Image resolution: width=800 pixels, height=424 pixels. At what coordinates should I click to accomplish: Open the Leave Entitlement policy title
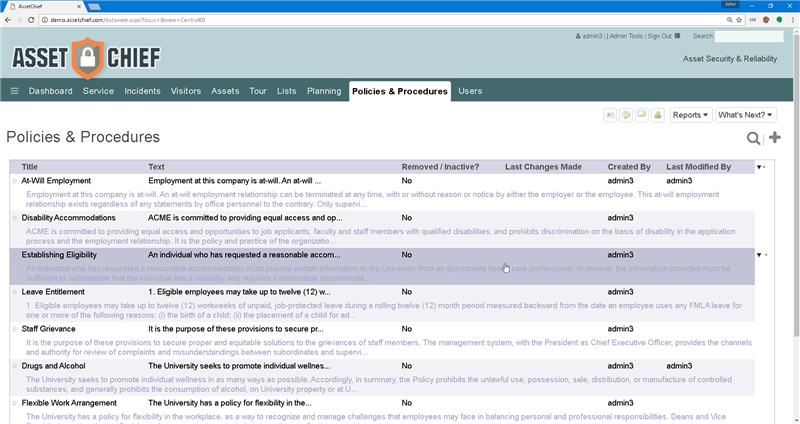(53, 292)
